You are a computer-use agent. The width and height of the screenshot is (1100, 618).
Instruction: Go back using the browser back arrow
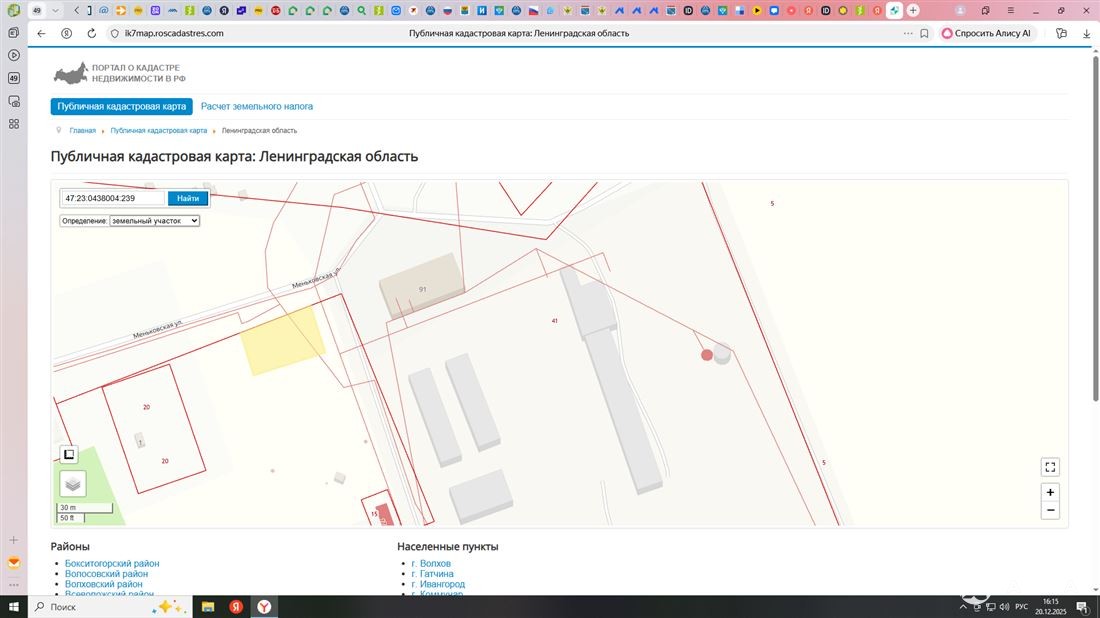pos(41,33)
